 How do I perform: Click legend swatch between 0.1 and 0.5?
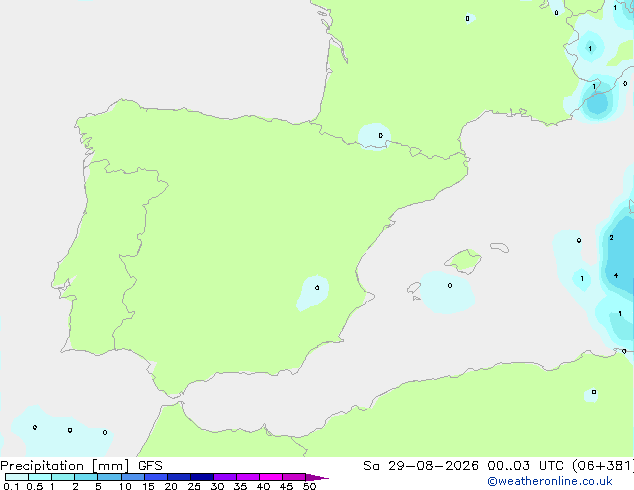pyautogui.click(x=17, y=477)
